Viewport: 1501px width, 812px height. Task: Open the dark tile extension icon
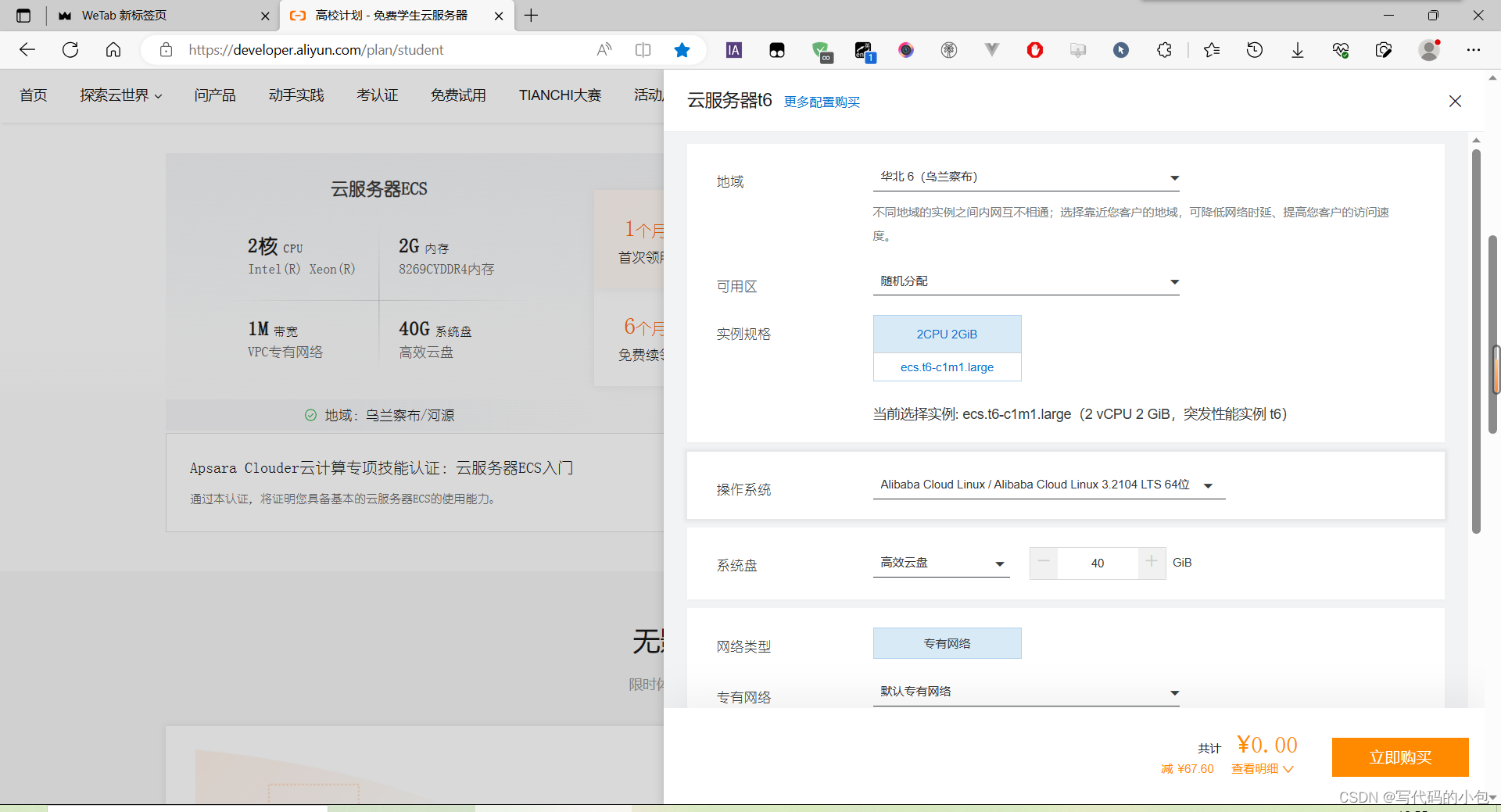coord(777,50)
